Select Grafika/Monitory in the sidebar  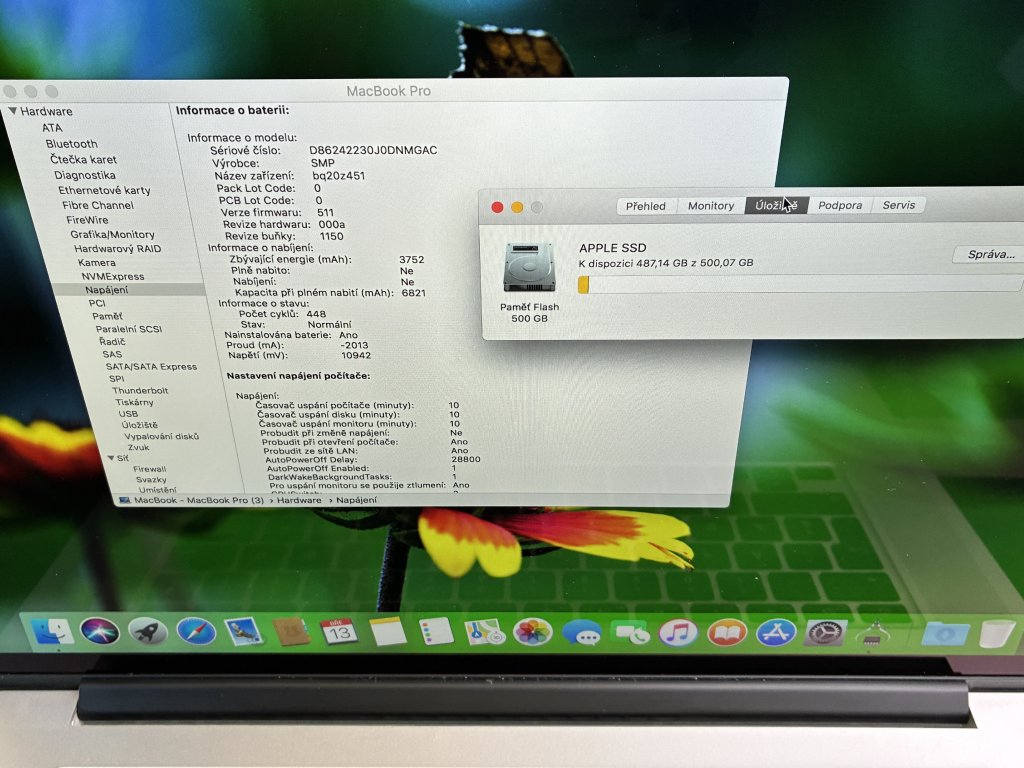point(112,234)
